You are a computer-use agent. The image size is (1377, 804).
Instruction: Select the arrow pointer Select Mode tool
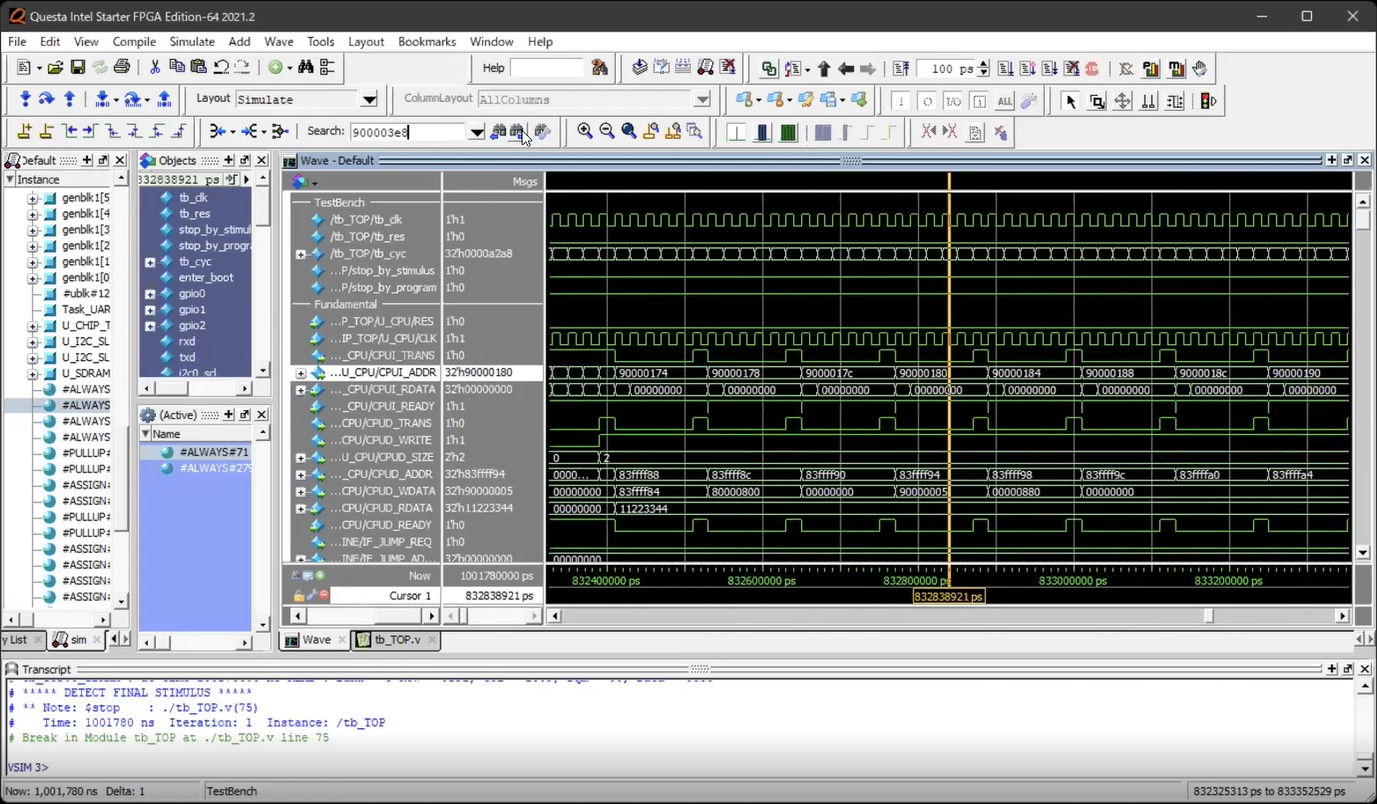(x=1071, y=100)
